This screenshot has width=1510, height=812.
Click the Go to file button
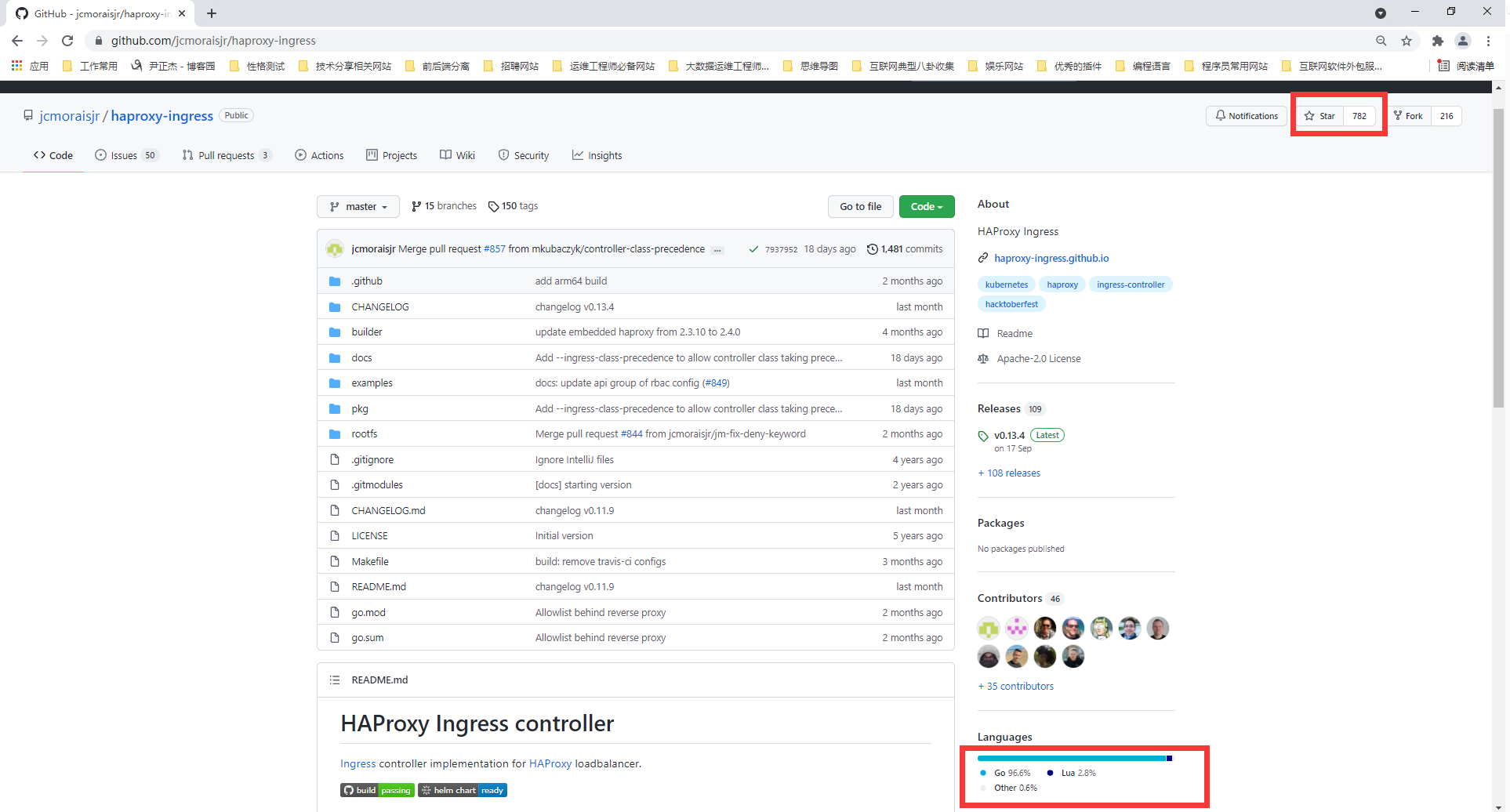860,207
